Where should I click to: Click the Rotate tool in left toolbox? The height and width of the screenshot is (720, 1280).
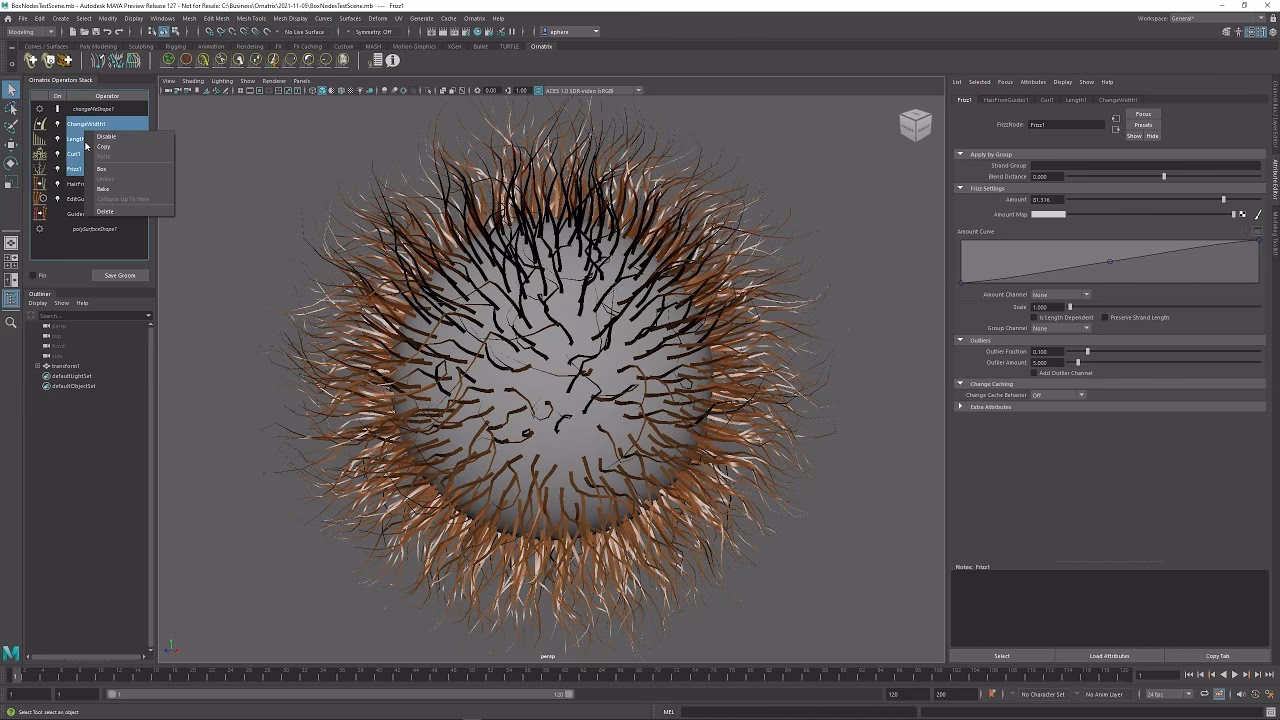(11, 163)
